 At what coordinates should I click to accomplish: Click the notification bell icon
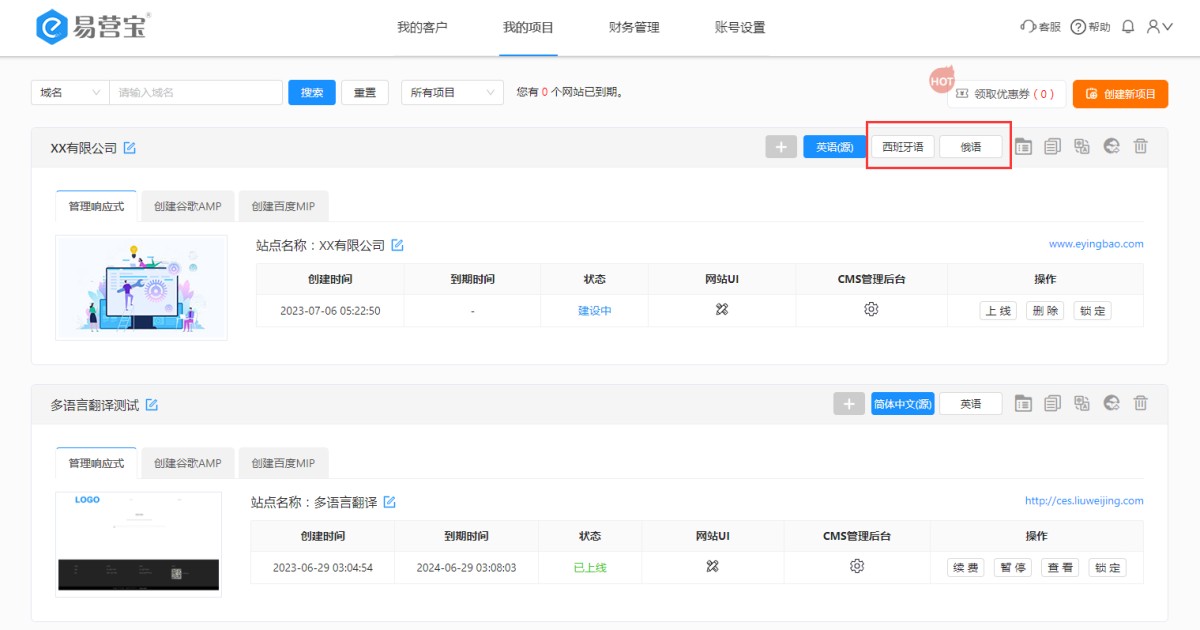(1128, 27)
